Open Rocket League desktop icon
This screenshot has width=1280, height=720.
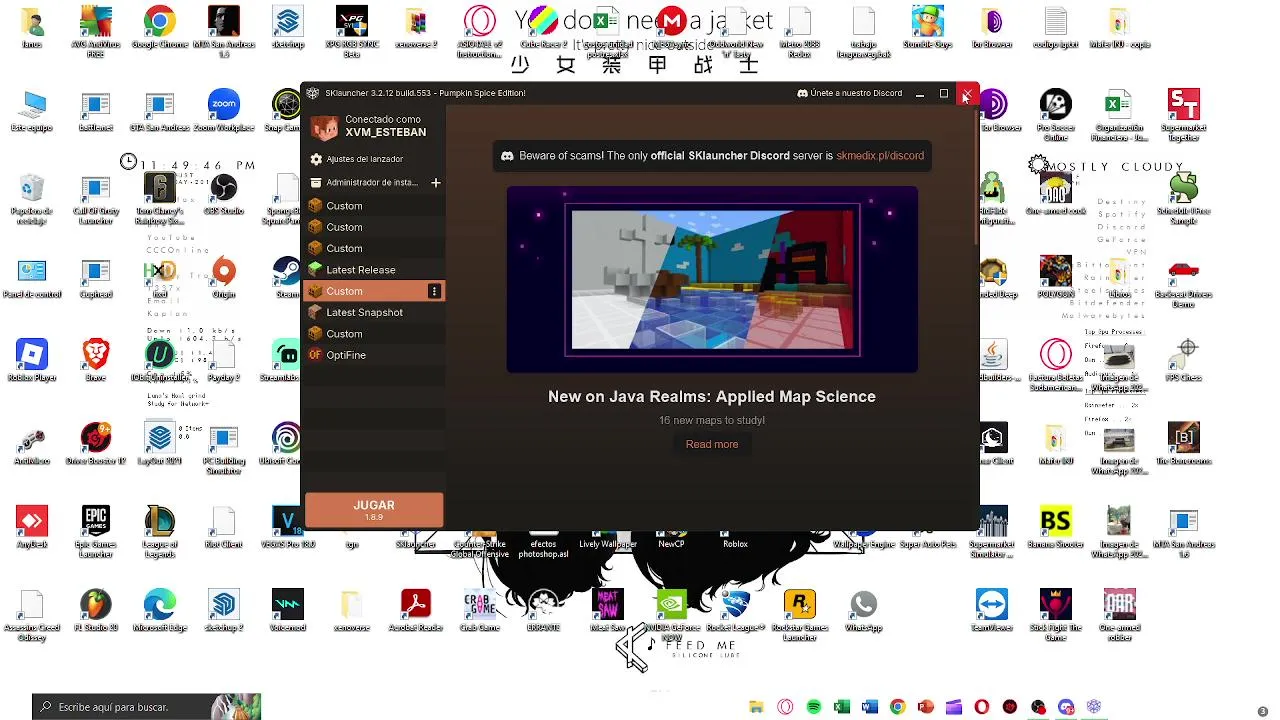click(736, 611)
